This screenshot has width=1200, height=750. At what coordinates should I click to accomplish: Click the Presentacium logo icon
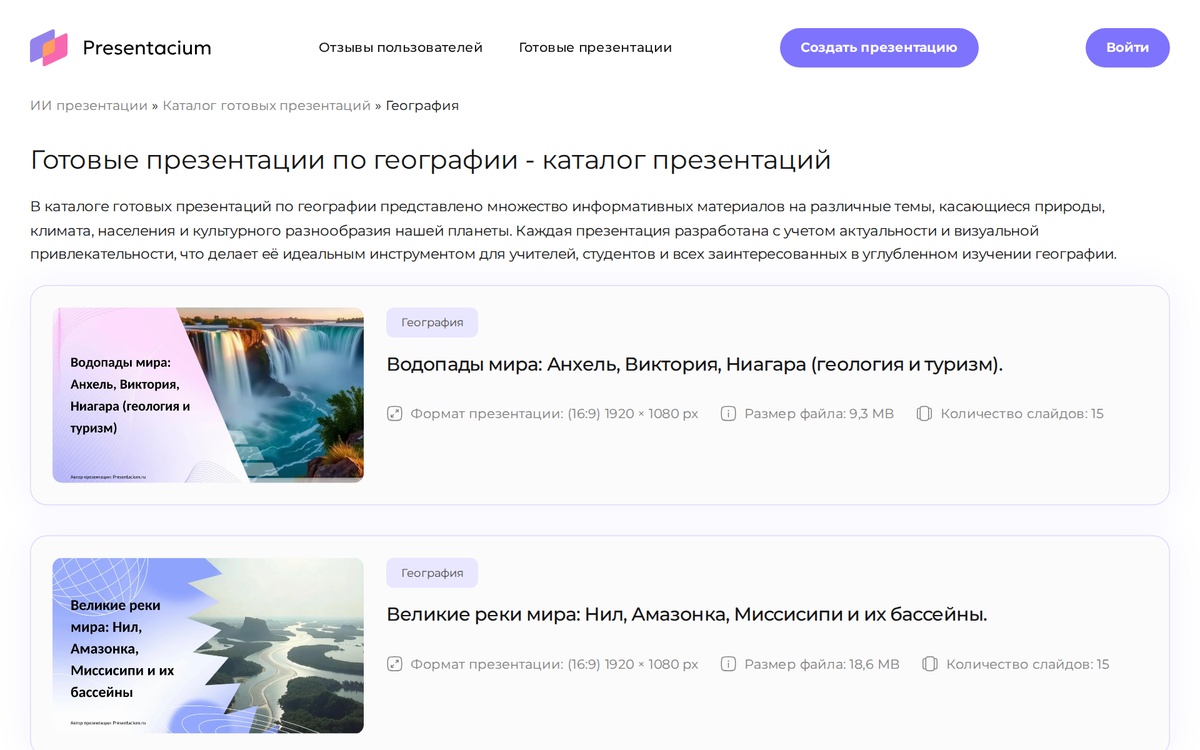tap(49, 47)
